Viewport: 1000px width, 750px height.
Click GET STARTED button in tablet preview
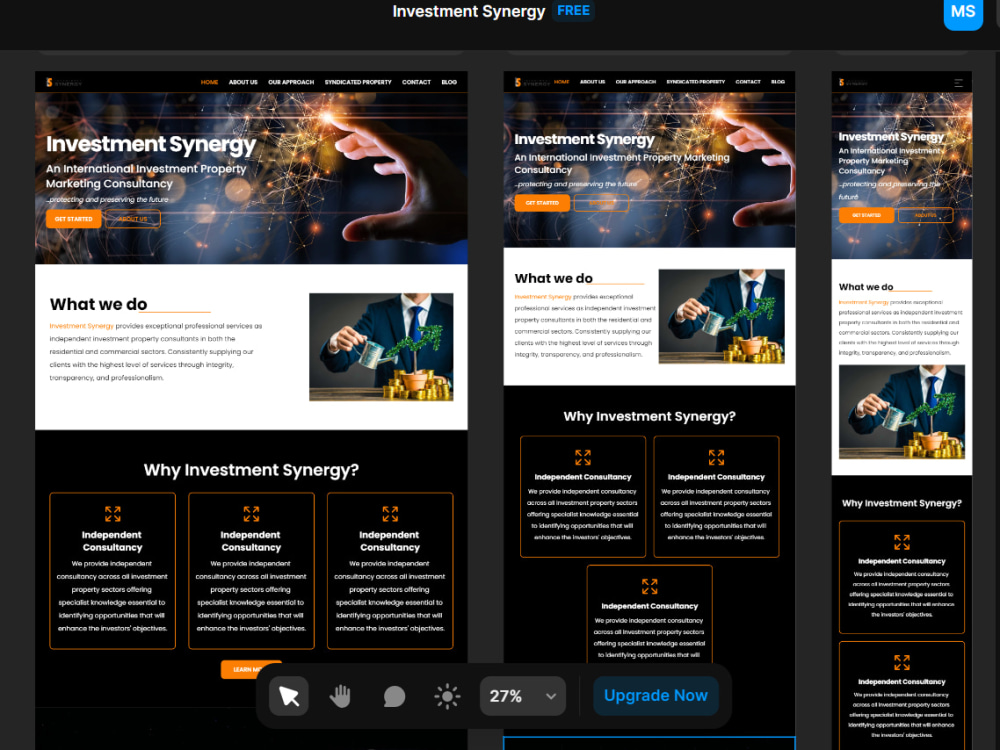click(x=542, y=203)
